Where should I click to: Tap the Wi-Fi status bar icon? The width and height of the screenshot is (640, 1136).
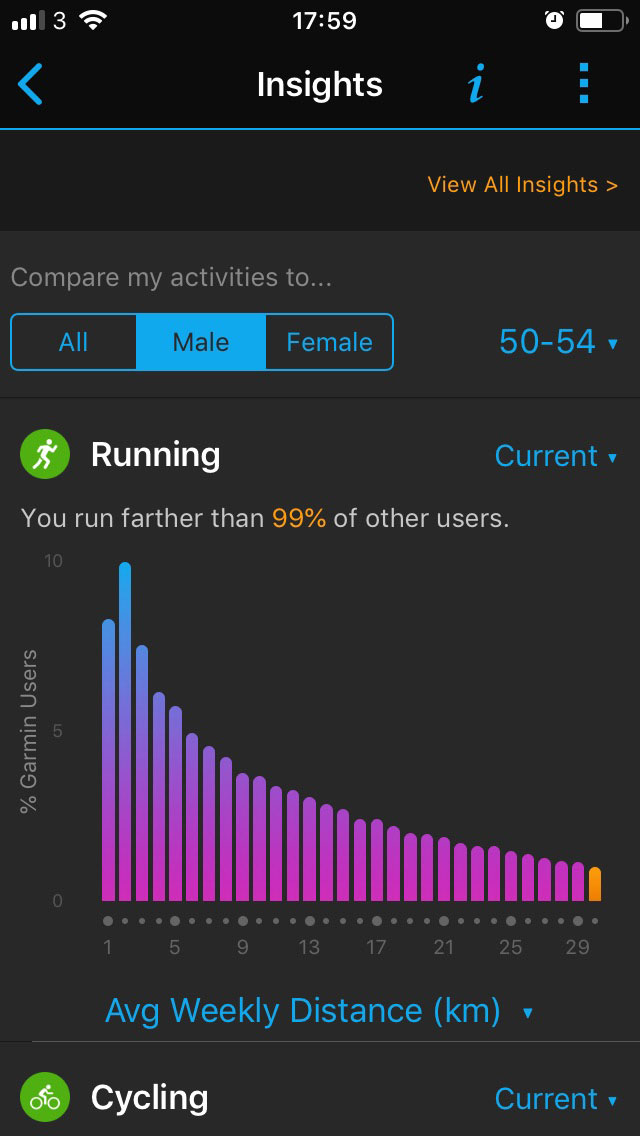pos(94,20)
